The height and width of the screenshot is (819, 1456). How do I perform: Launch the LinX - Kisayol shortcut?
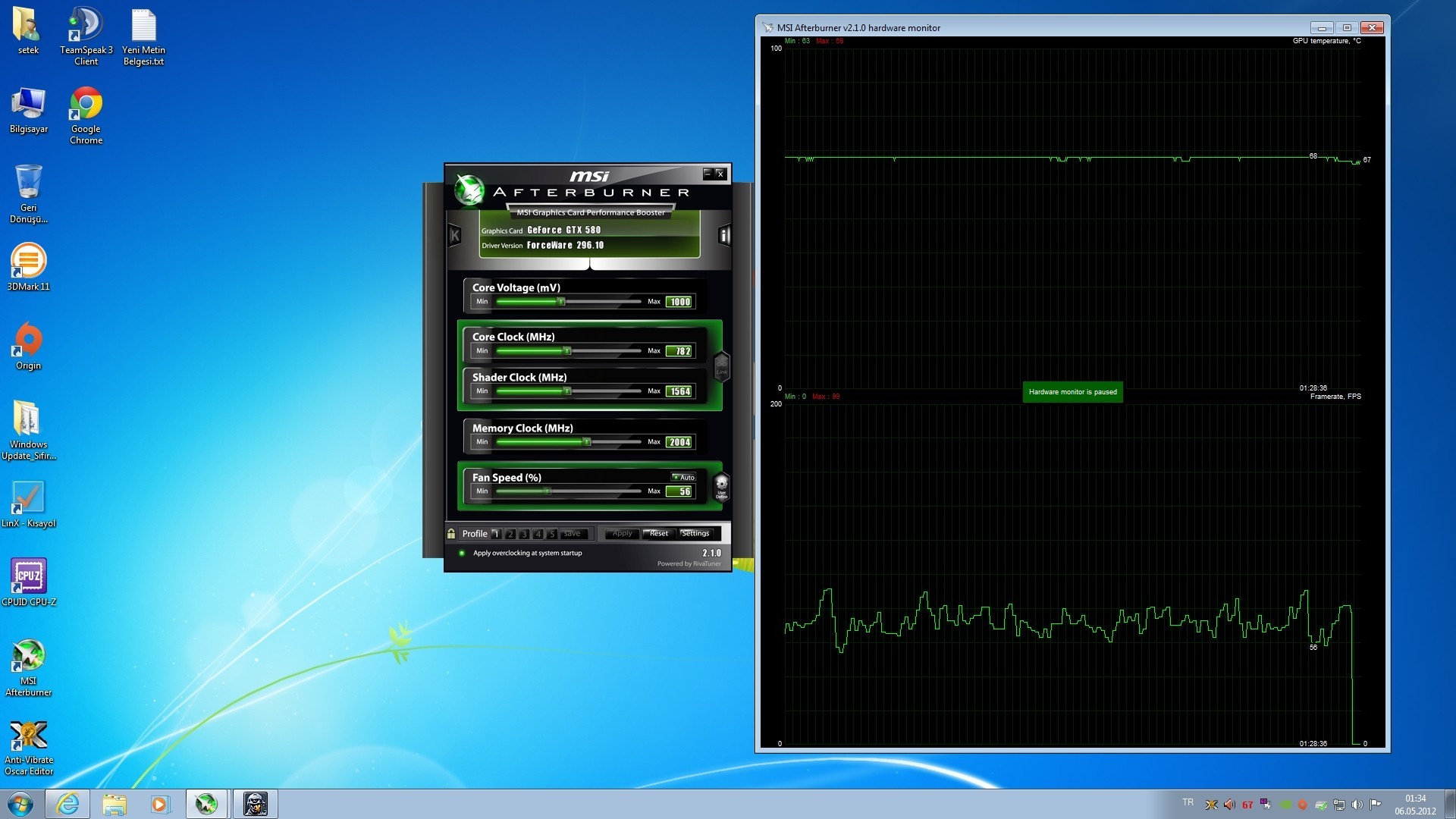(28, 504)
